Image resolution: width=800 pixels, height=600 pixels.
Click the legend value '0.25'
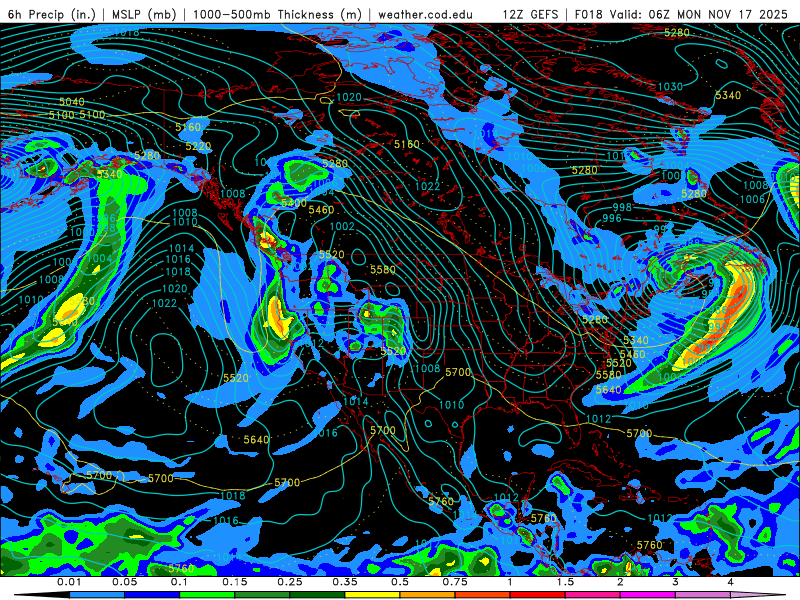click(290, 582)
